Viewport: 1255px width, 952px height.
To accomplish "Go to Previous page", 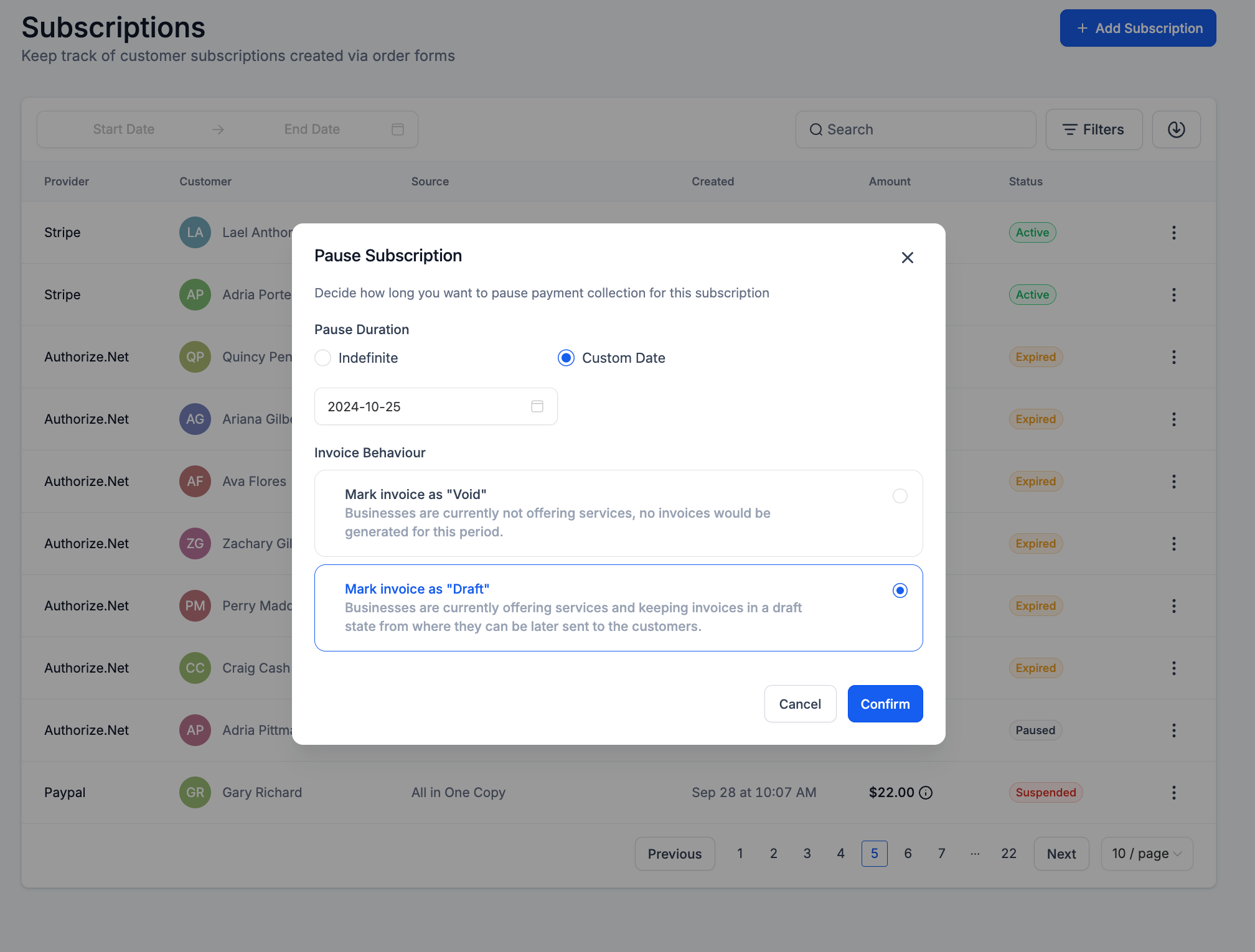I will 675,854.
